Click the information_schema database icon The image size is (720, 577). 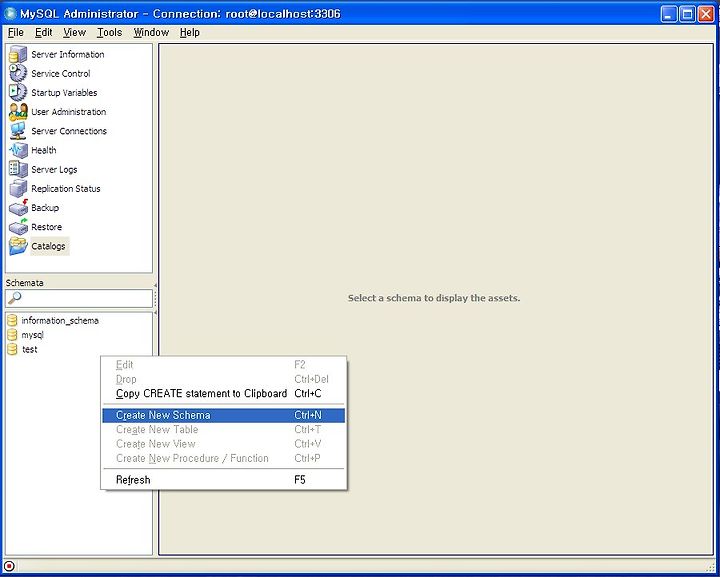(12, 320)
